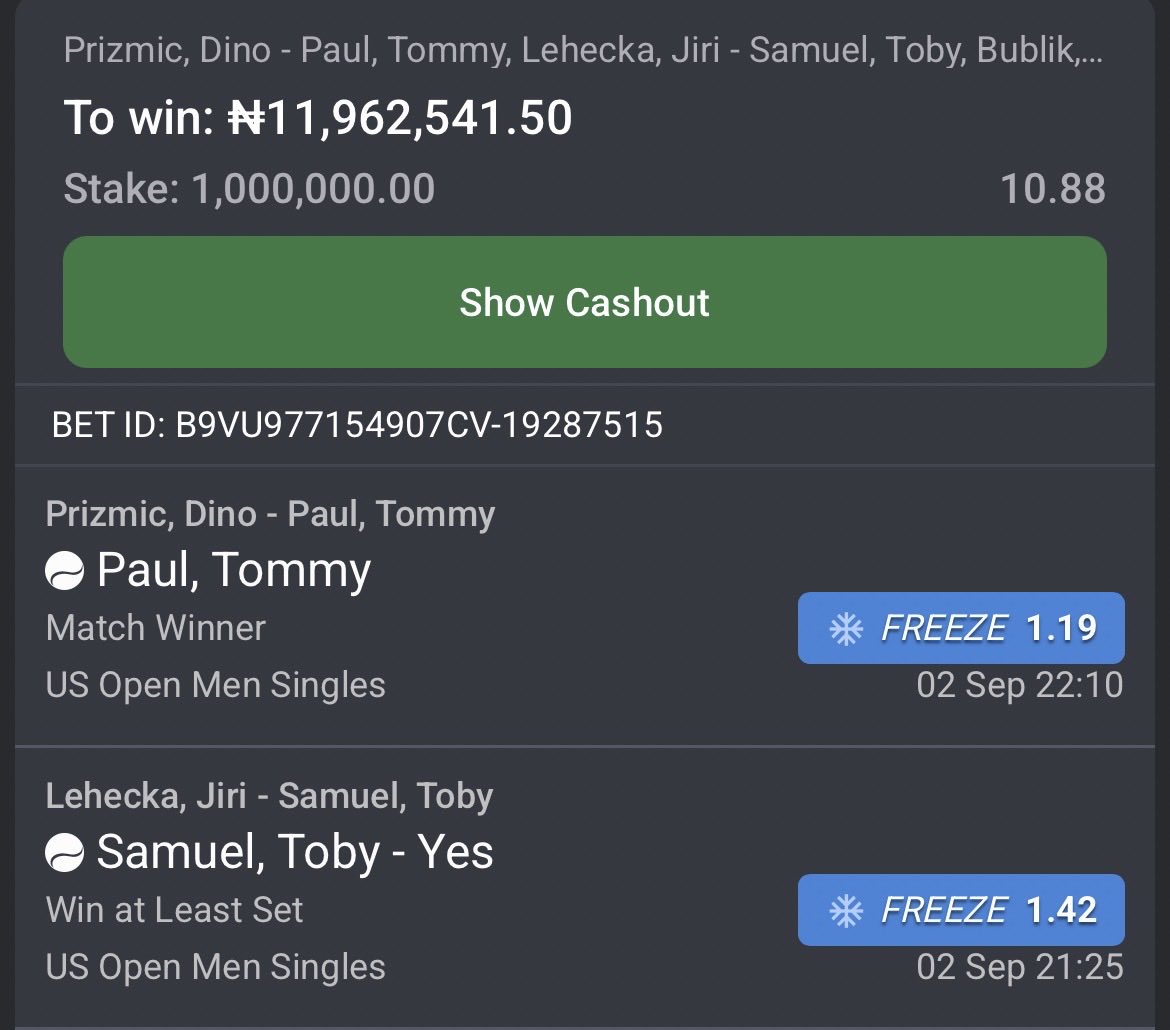Click the tennis ball icon beside Samuel, Toby
This screenshot has width=1170, height=1030.
(64, 852)
